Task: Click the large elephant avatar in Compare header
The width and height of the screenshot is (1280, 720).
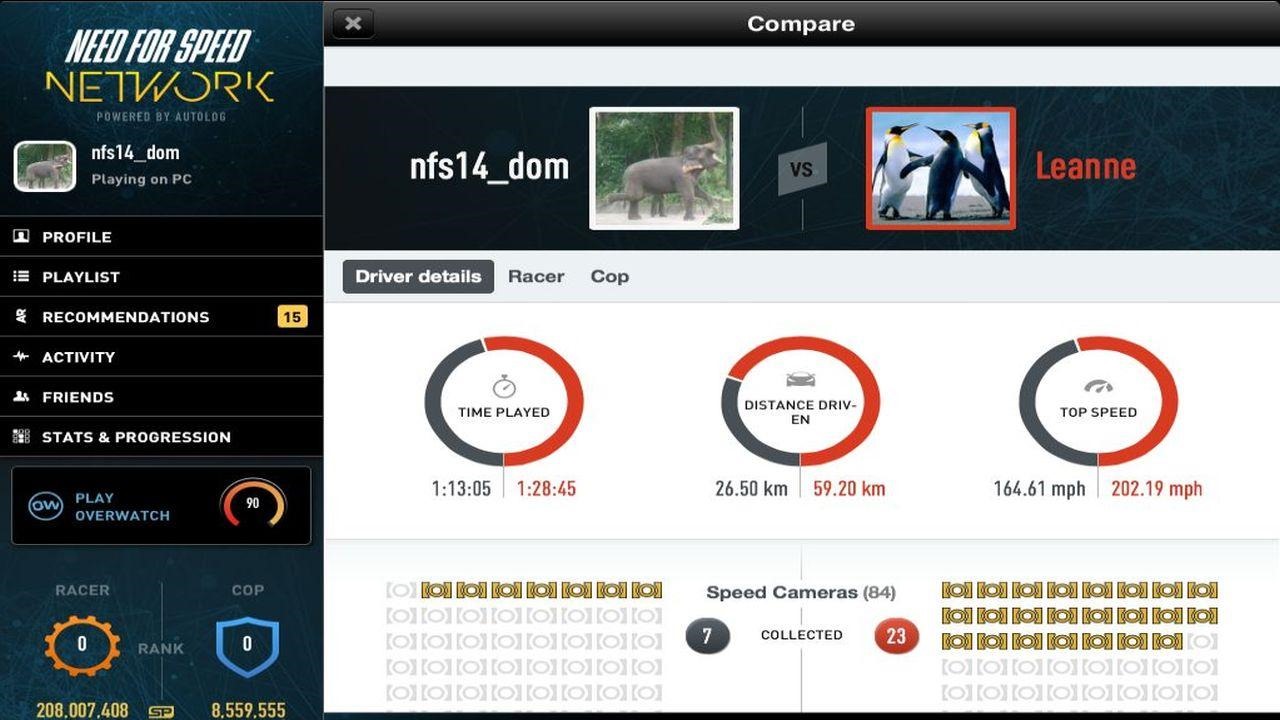Action: [x=664, y=168]
